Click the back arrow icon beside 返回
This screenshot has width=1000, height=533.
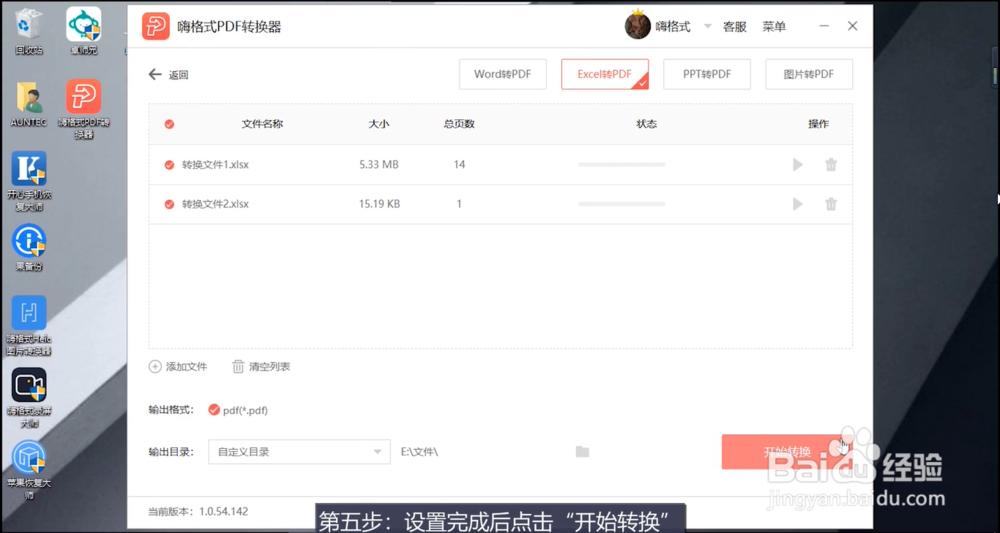[x=155, y=75]
